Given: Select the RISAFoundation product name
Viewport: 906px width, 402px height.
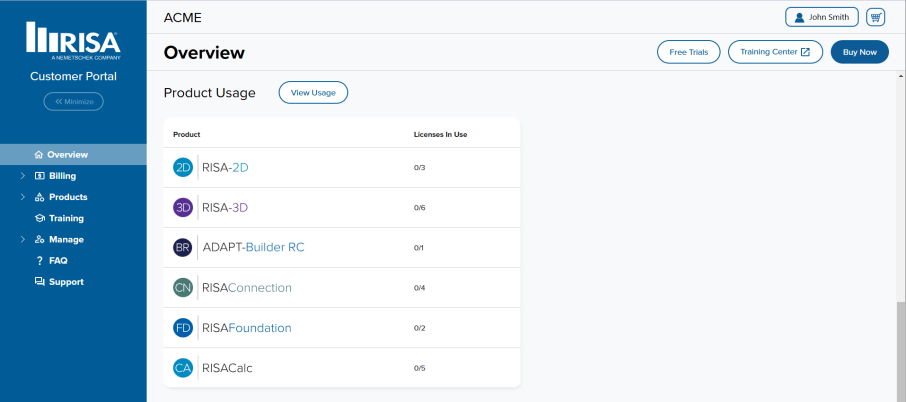Looking at the screenshot, I should coord(247,328).
